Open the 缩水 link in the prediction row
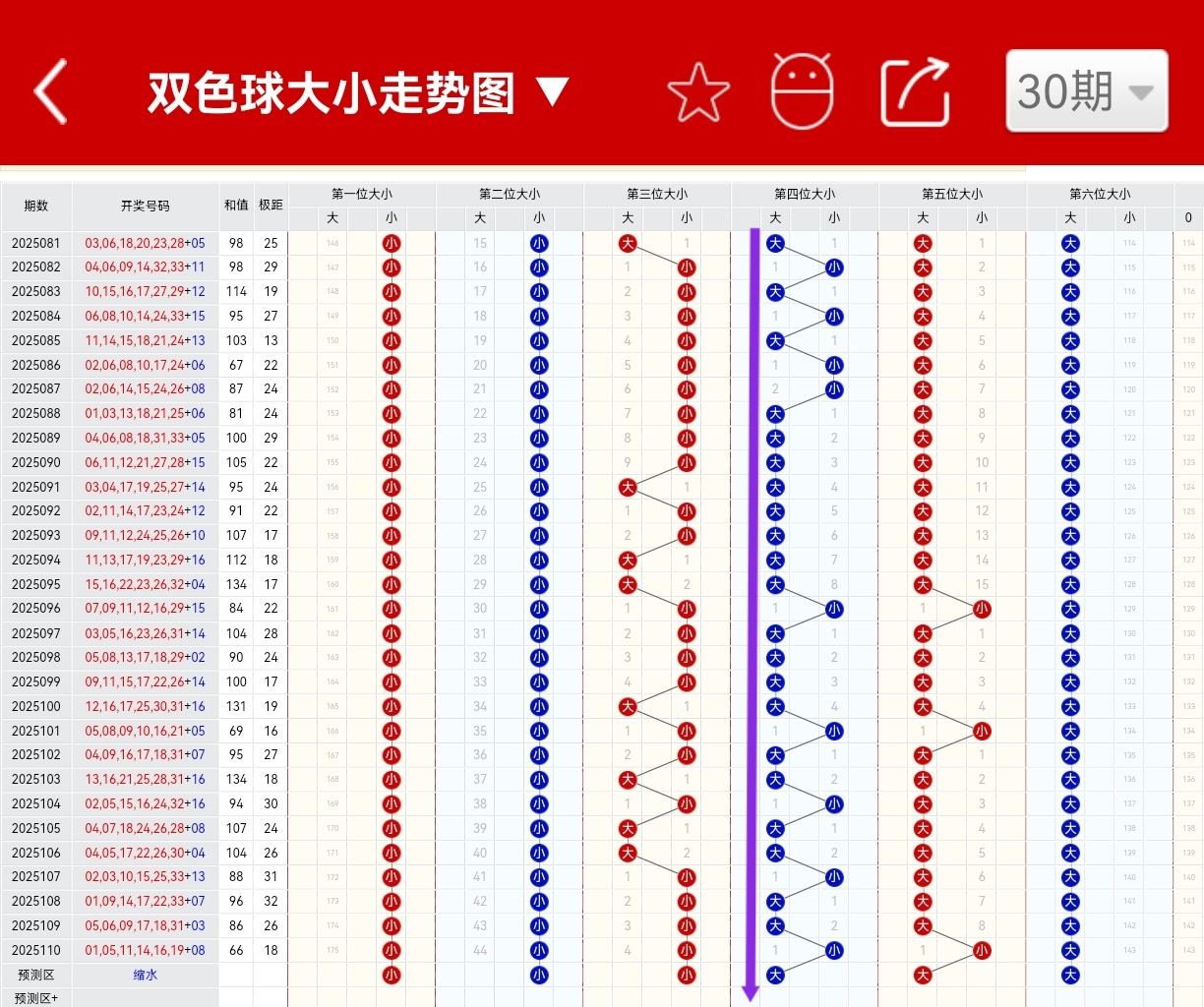 click(x=145, y=975)
